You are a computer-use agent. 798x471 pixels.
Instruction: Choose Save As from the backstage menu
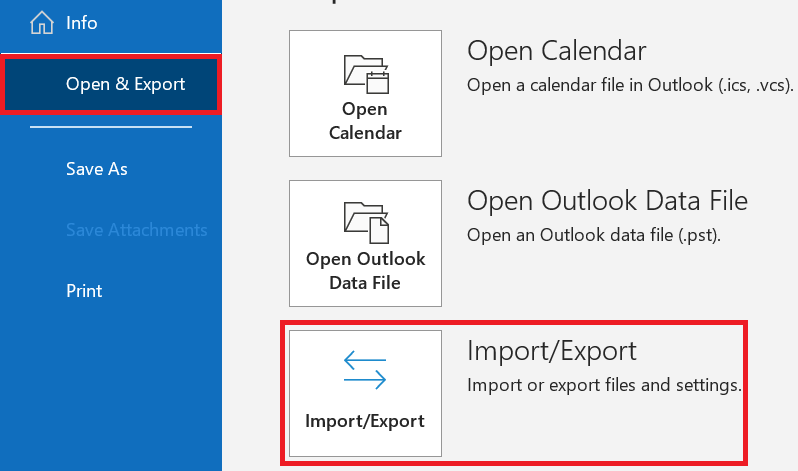coord(96,169)
